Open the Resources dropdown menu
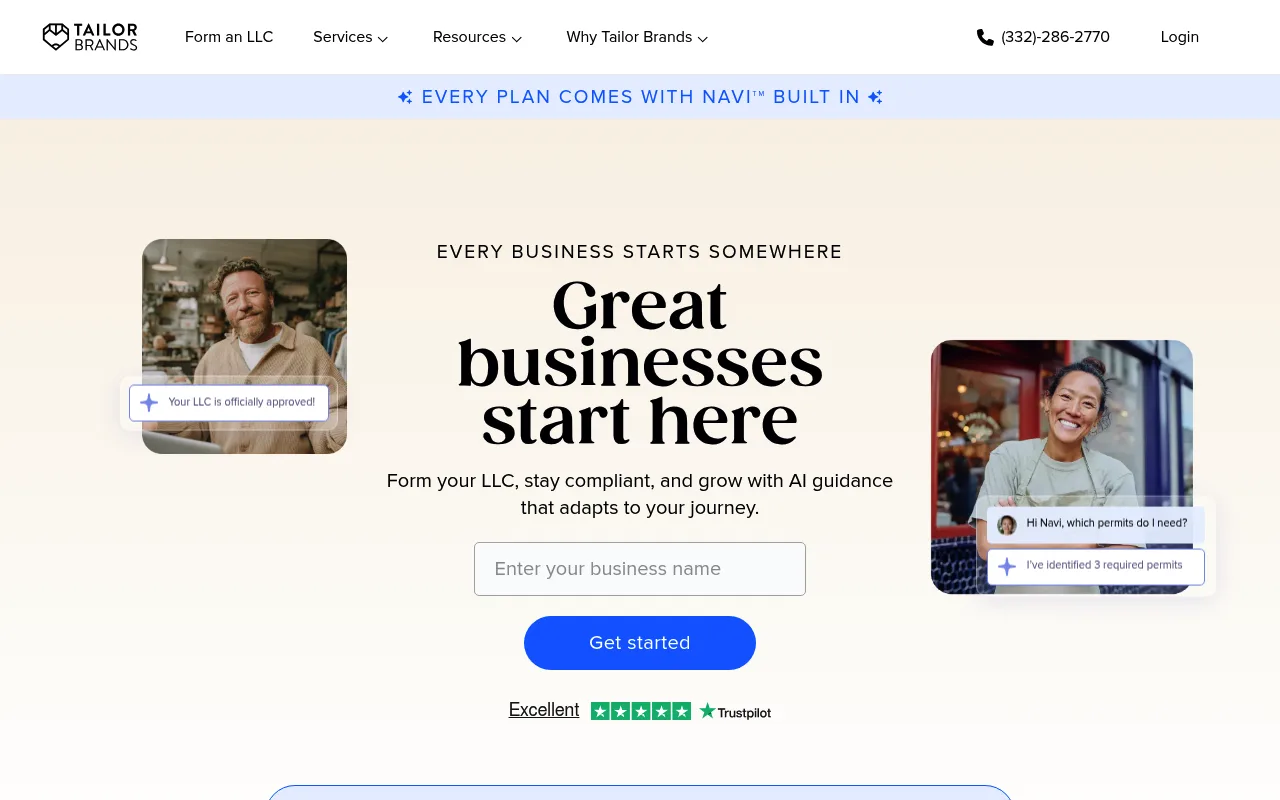Screen dimensions: 1280x800 478,37
